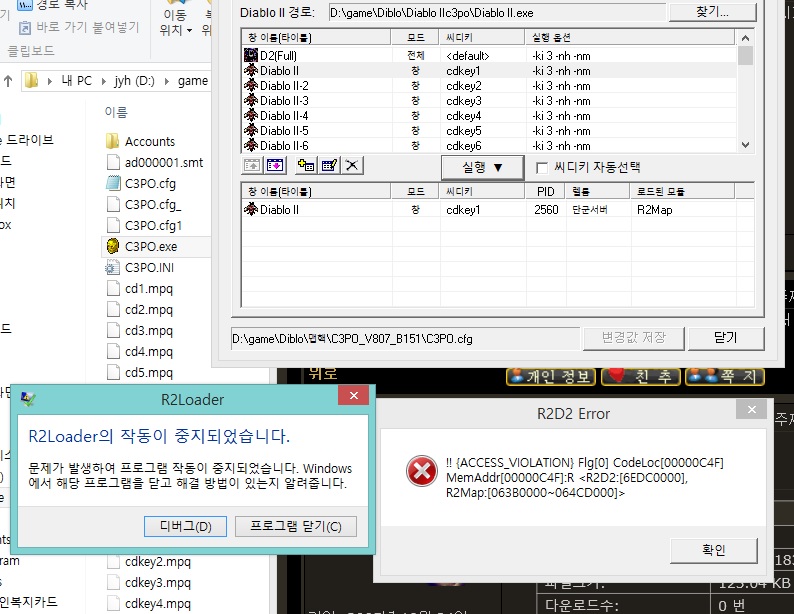
Task: Click the edit entry pencil icon
Action: (329, 166)
